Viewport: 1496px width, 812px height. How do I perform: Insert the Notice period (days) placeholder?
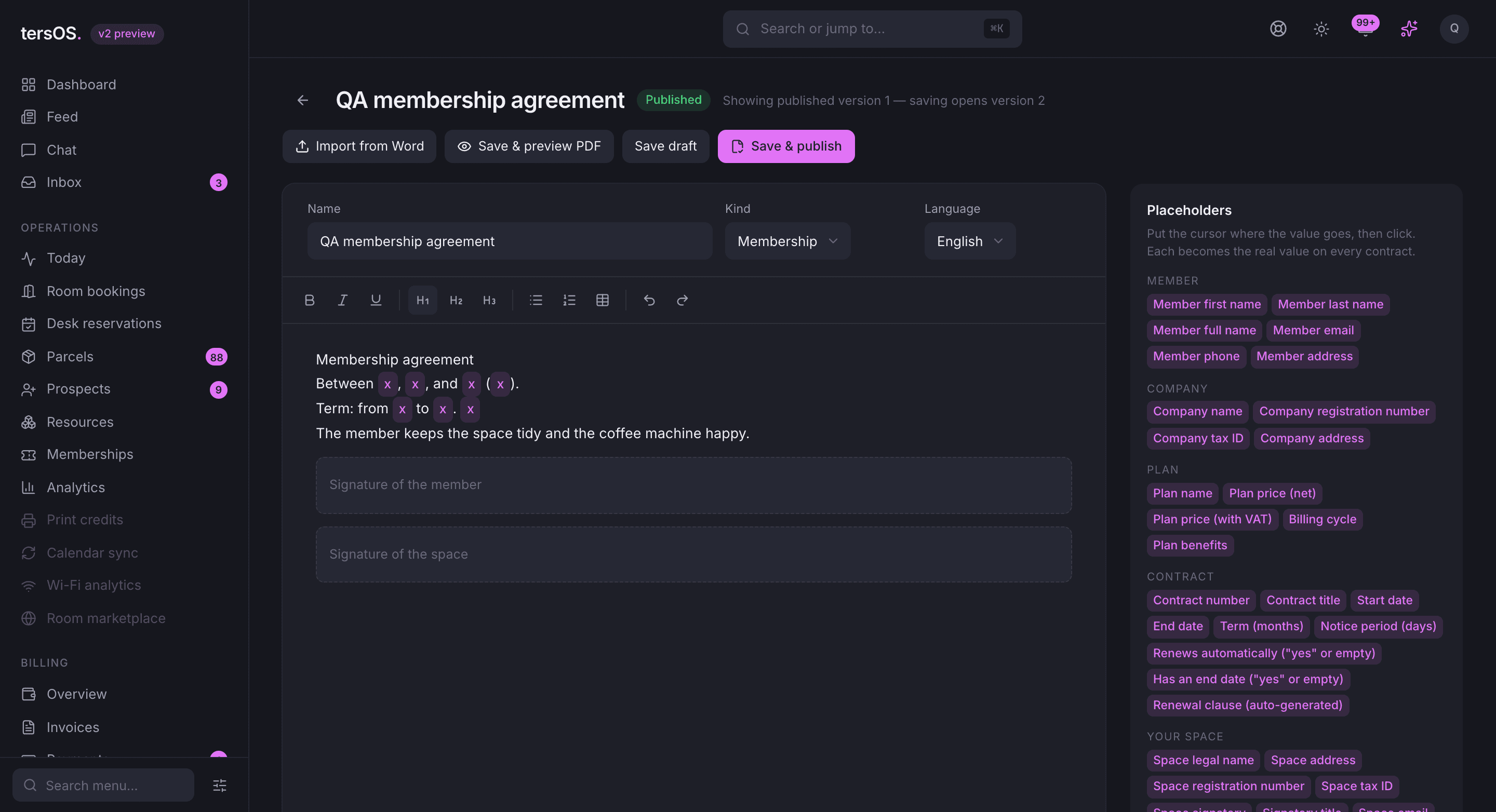pos(1378,626)
